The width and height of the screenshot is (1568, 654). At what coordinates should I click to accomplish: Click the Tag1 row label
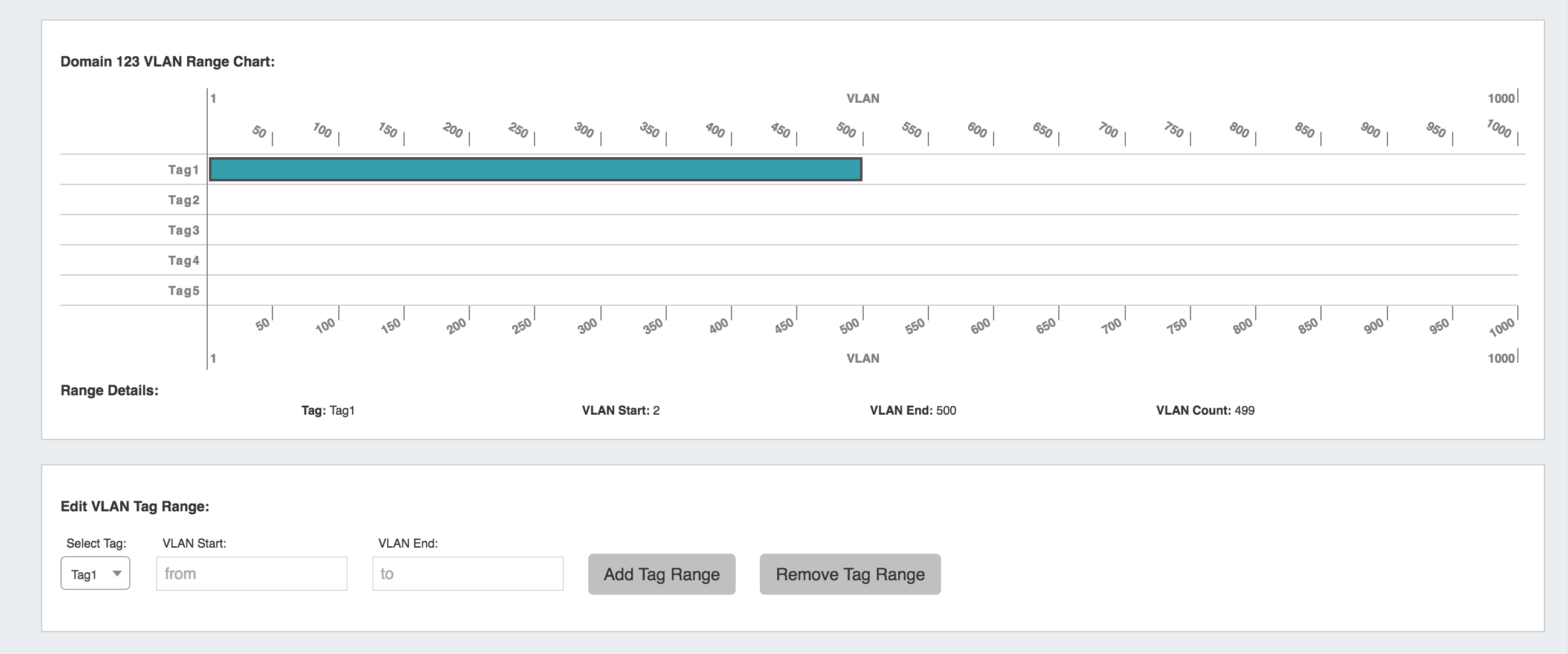[183, 170]
